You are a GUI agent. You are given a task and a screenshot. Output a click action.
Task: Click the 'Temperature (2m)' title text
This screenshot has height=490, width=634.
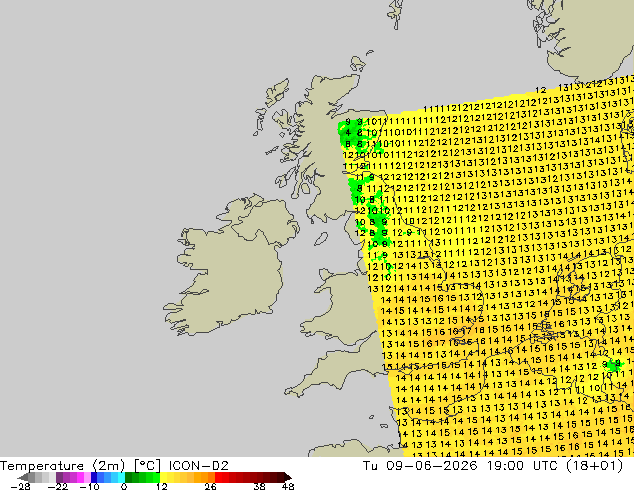[63, 466]
